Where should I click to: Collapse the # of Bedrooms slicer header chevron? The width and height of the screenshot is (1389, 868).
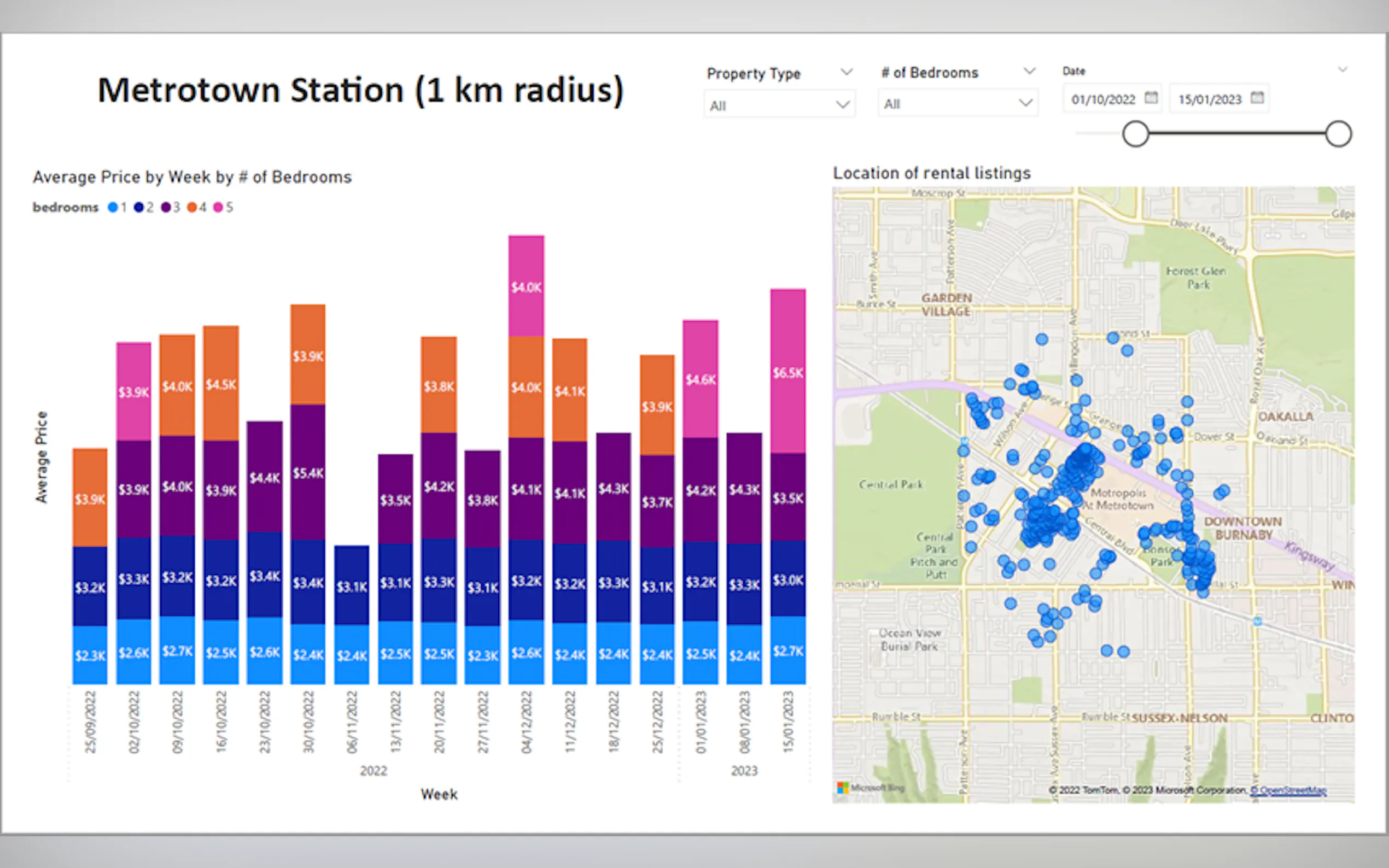tap(1029, 71)
